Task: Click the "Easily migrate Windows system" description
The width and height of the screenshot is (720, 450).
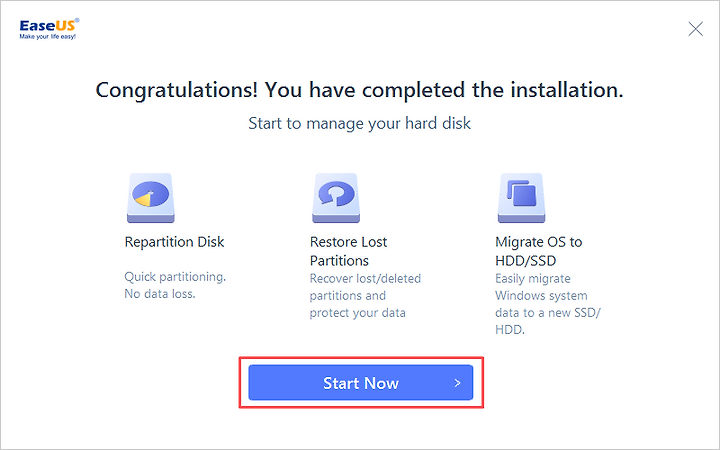Action: [x=541, y=287]
